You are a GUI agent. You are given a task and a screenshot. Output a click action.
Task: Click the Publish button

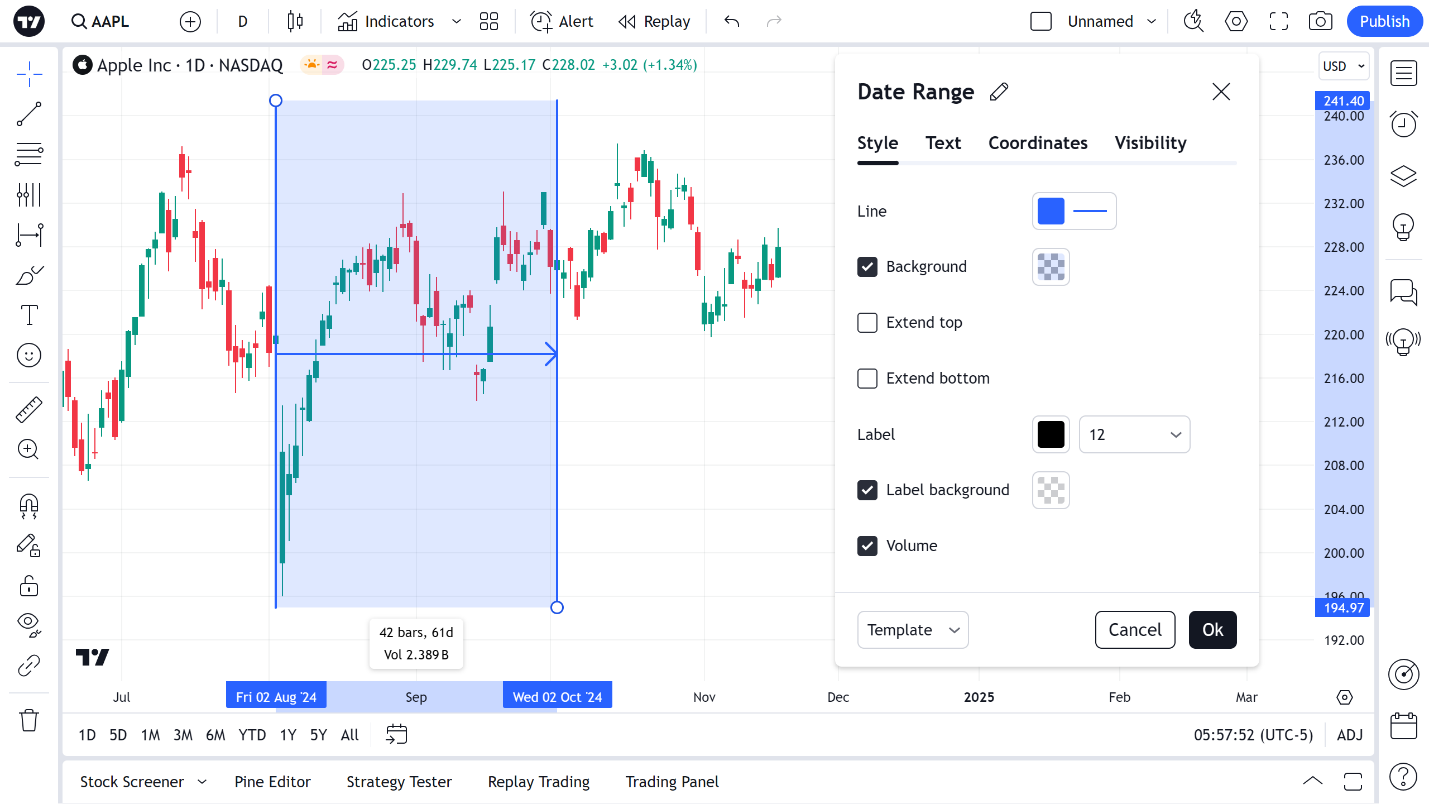pyautogui.click(x=1384, y=21)
